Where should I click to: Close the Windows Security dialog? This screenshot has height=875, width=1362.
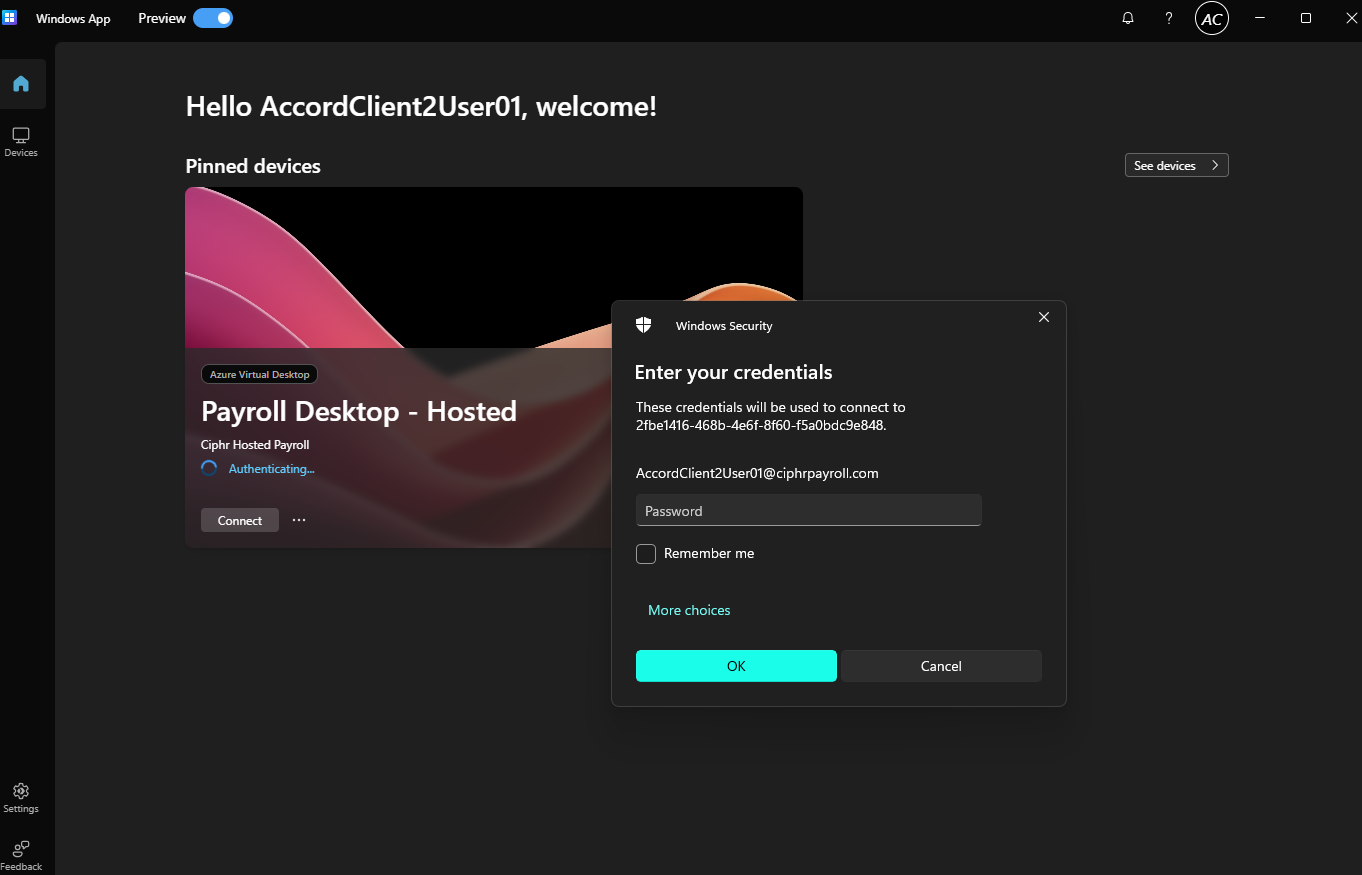[x=1044, y=317]
